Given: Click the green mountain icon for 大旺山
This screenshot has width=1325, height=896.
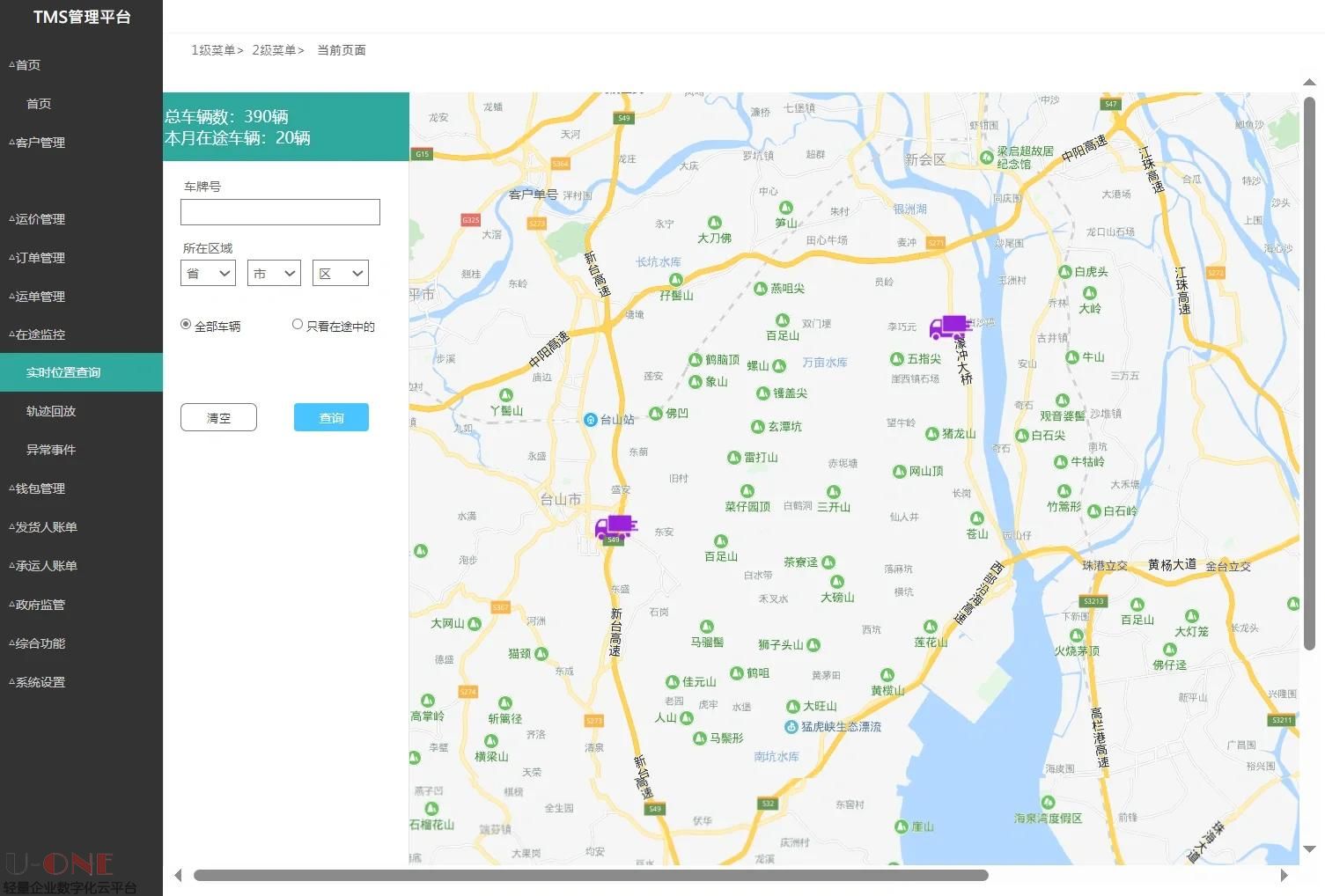Looking at the screenshot, I should click(792, 707).
